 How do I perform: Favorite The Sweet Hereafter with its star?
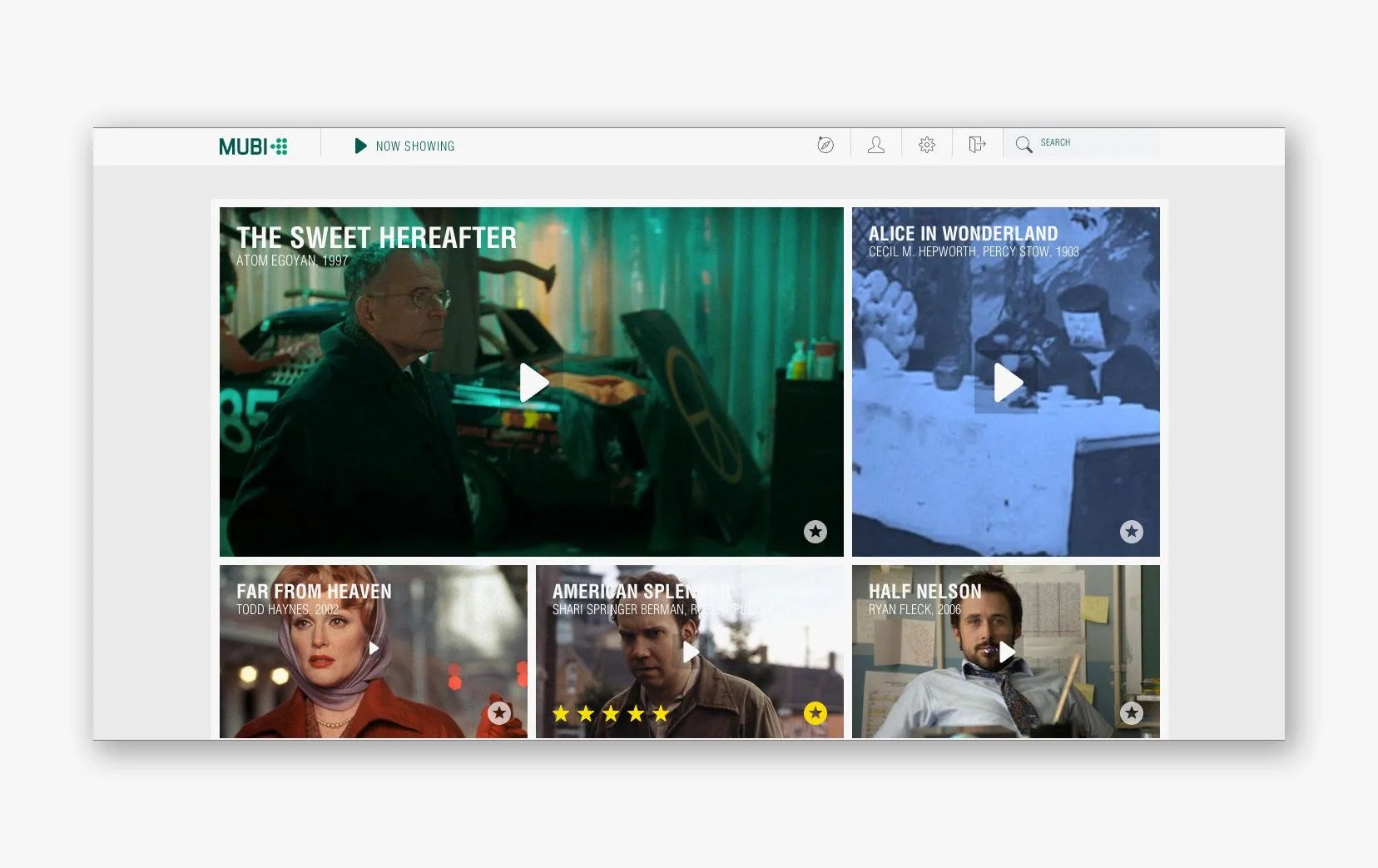pos(814,531)
